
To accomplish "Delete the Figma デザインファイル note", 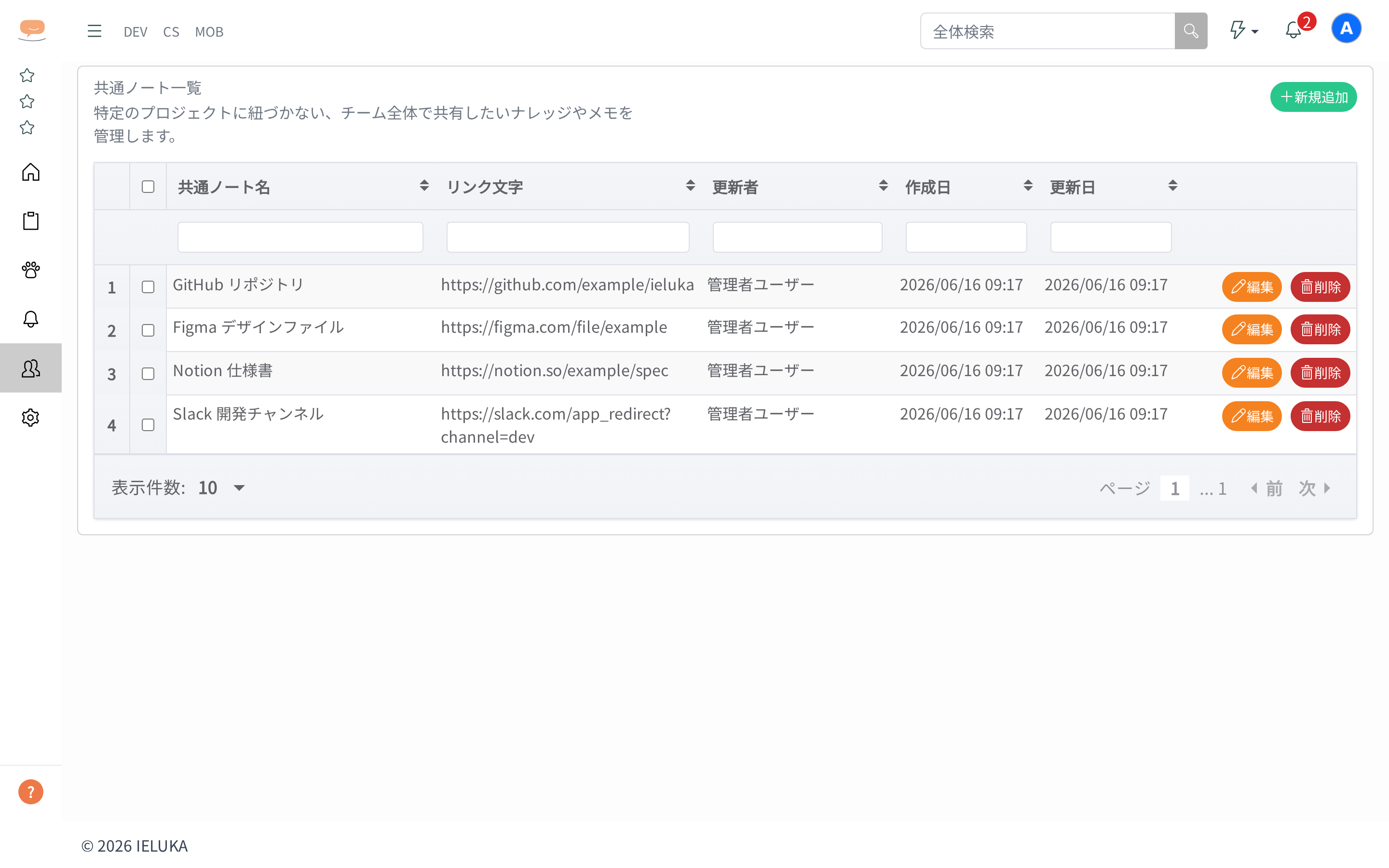I will (1320, 329).
